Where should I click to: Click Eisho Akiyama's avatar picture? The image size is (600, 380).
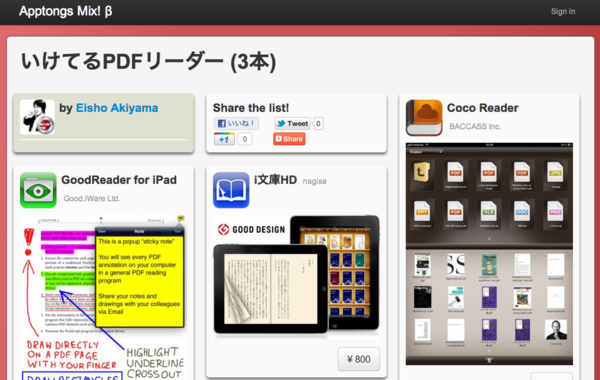click(37, 117)
